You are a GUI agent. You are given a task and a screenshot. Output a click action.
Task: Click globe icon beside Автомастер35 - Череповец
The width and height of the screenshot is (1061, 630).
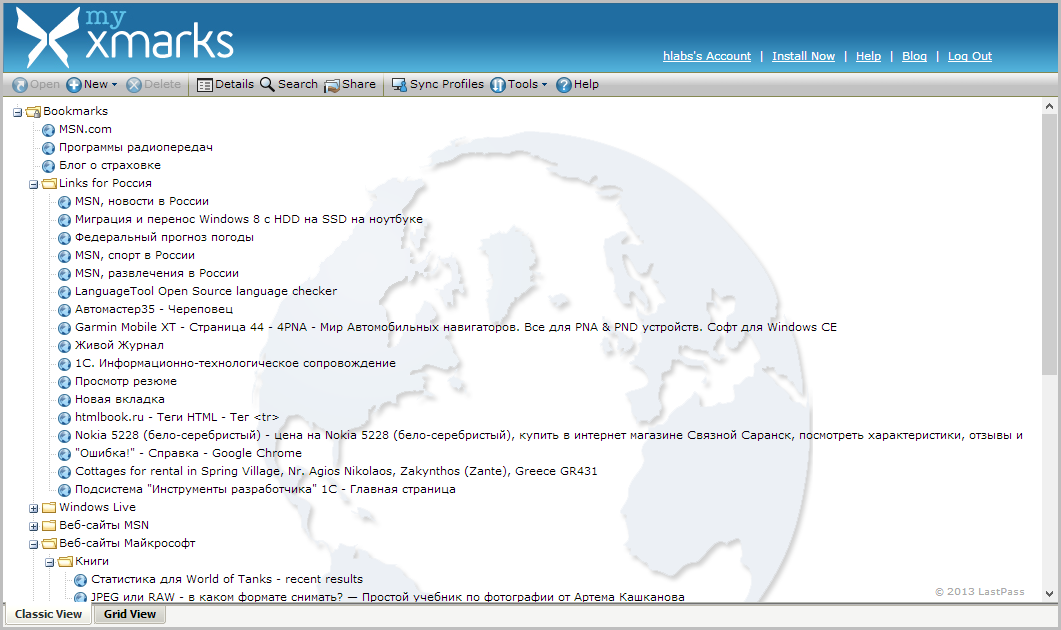[64, 310]
